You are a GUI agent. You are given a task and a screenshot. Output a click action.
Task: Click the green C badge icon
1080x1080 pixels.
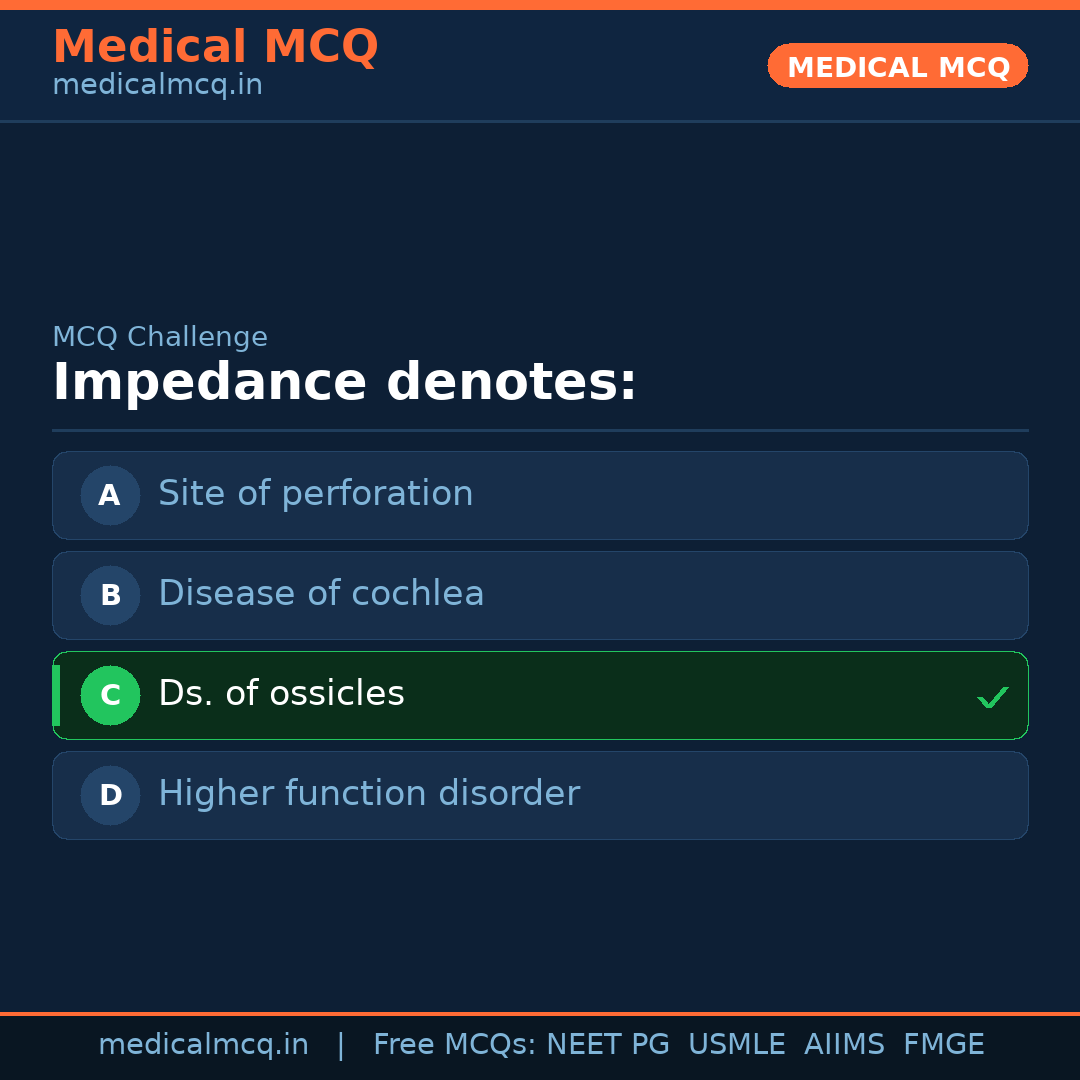pos(110,695)
